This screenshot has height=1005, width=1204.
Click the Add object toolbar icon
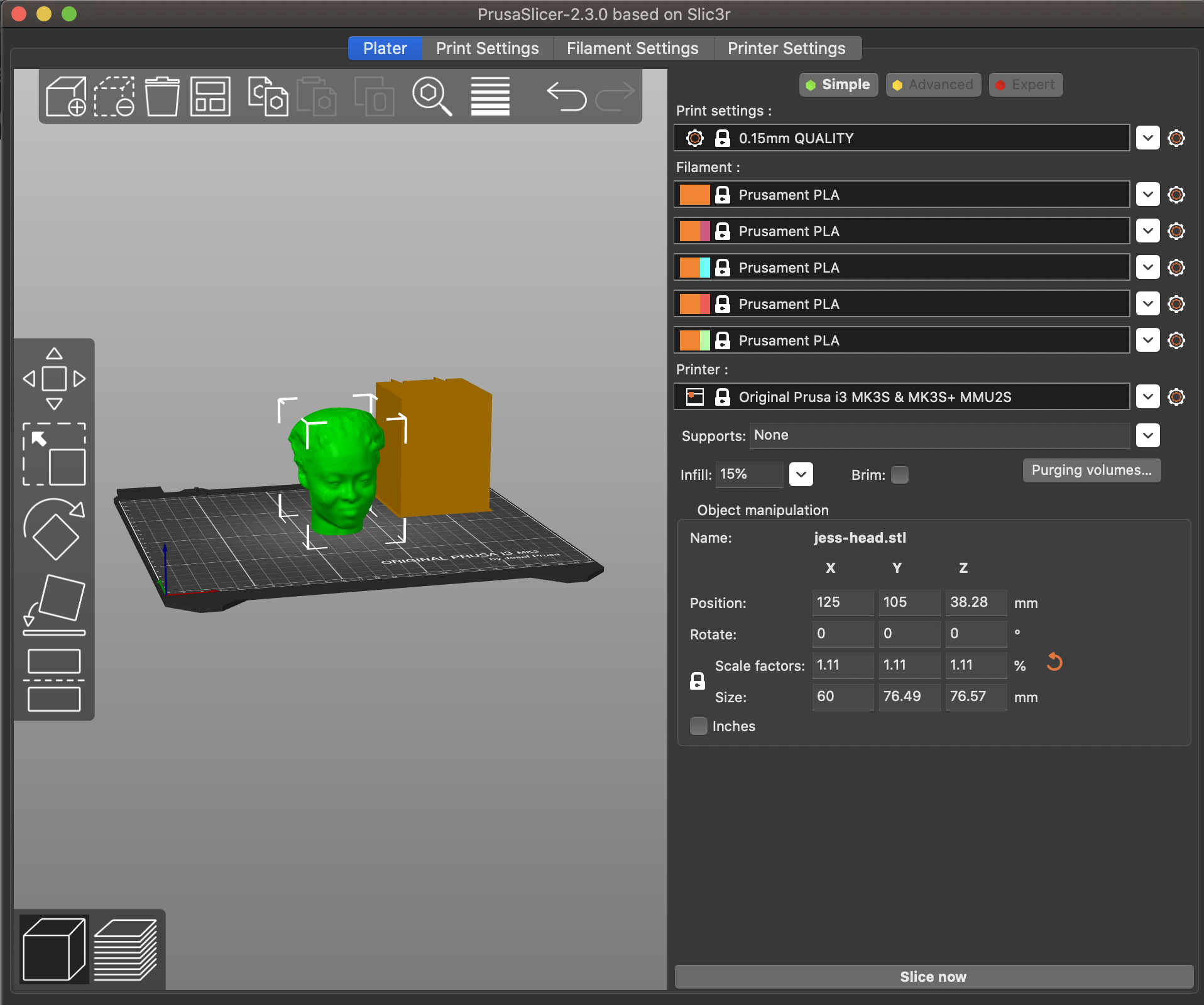66,96
